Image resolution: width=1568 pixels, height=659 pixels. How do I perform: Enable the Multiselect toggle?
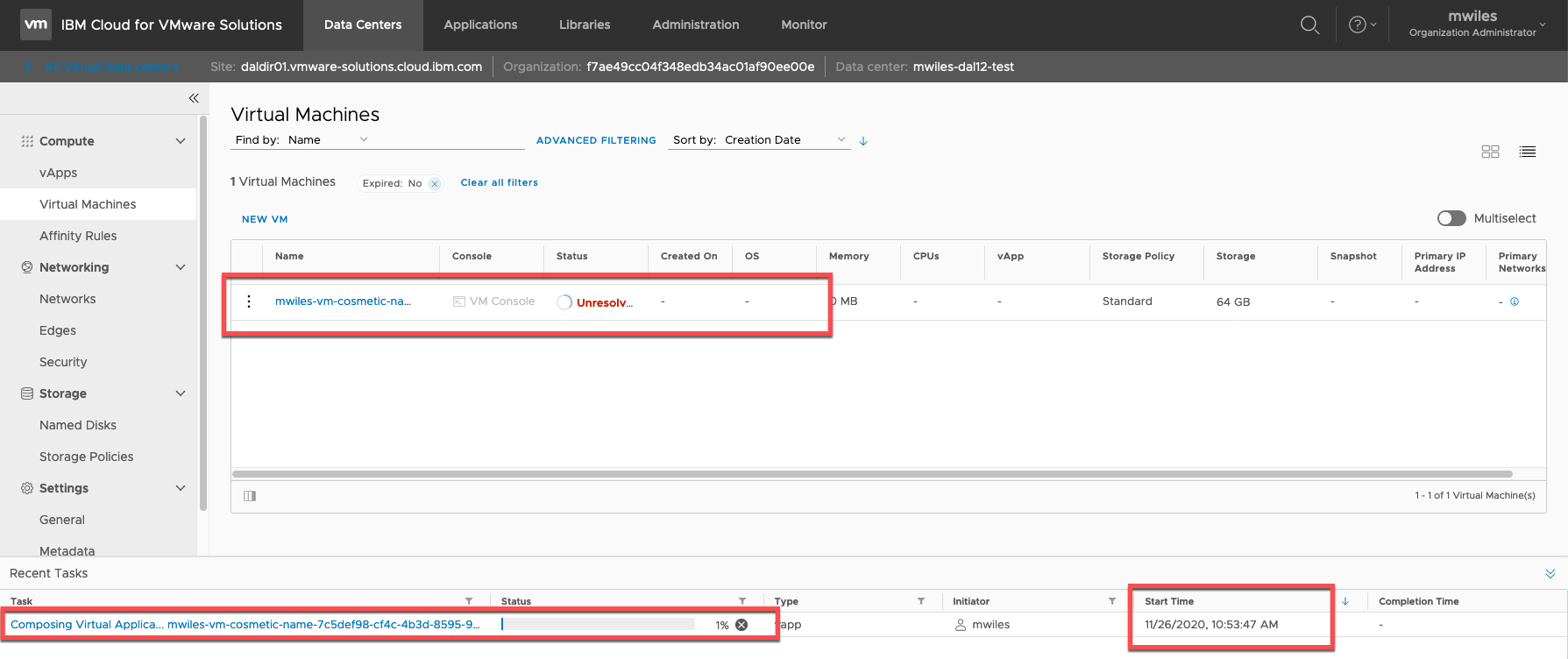tap(1451, 218)
